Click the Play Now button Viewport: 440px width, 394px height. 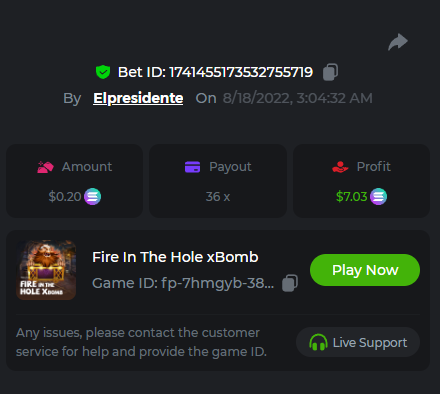pos(365,270)
